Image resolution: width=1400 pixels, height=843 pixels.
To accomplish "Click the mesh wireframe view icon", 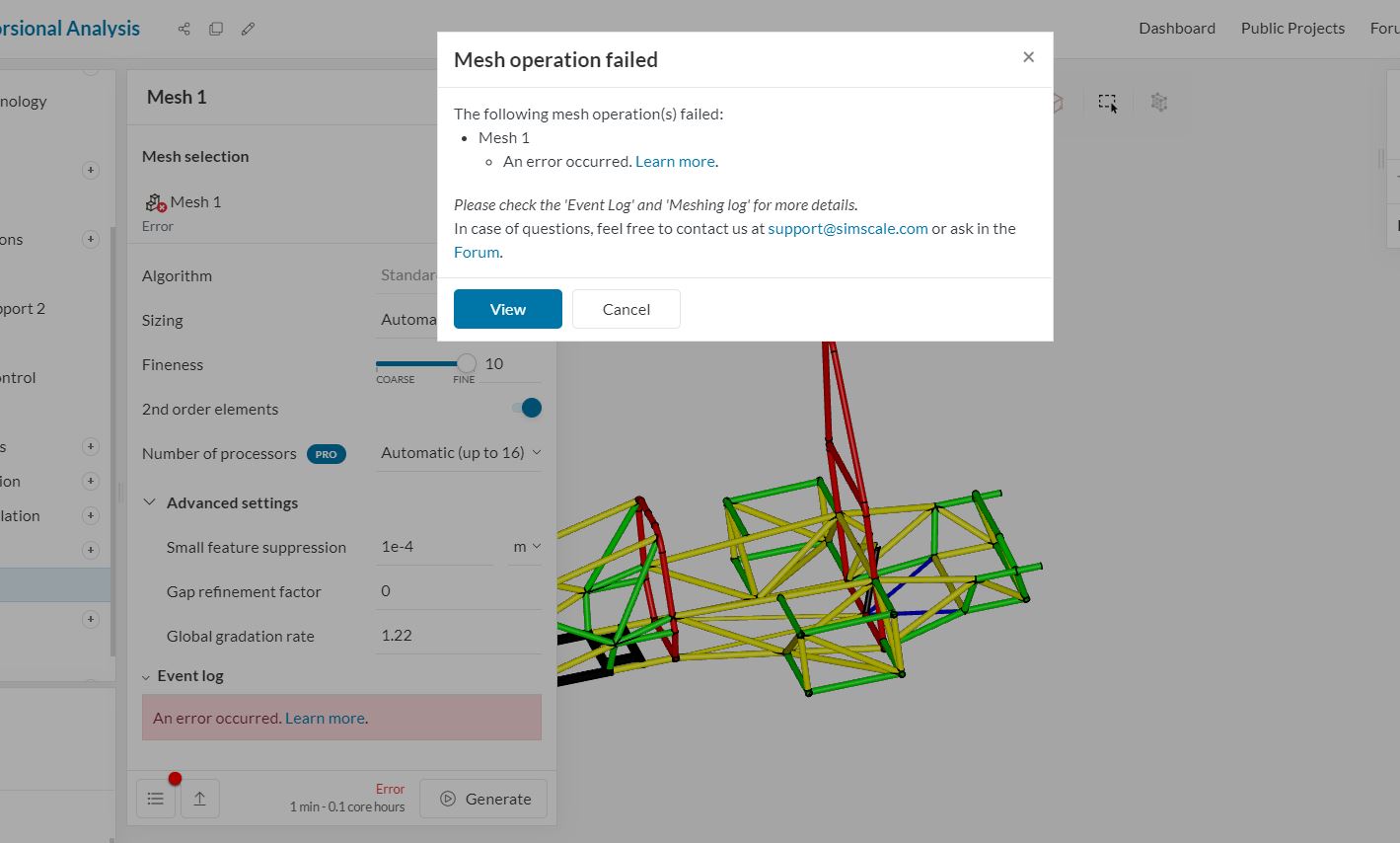I will [x=1159, y=103].
